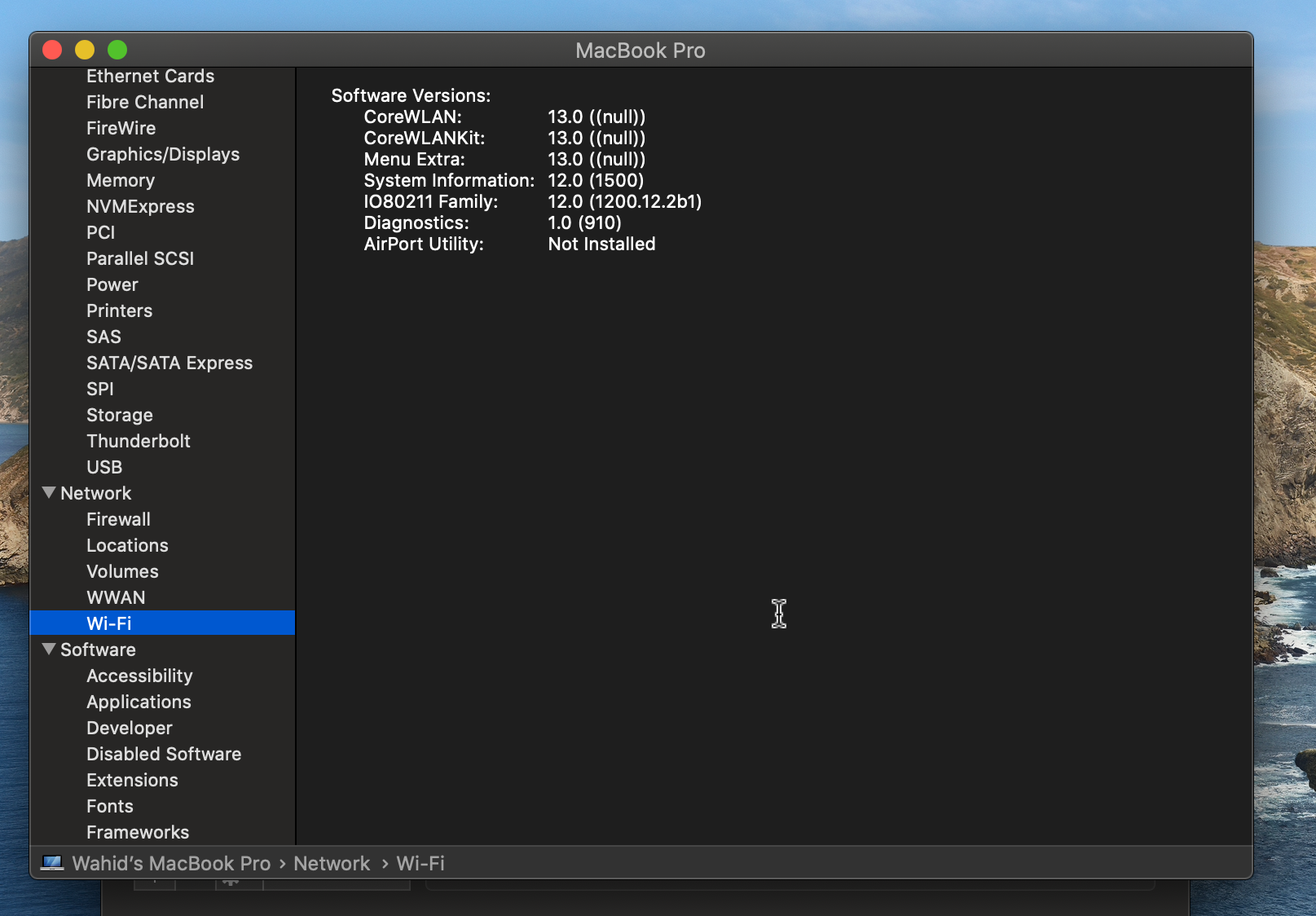
Task: Select Thunderbolt in the sidebar
Action: (139, 441)
